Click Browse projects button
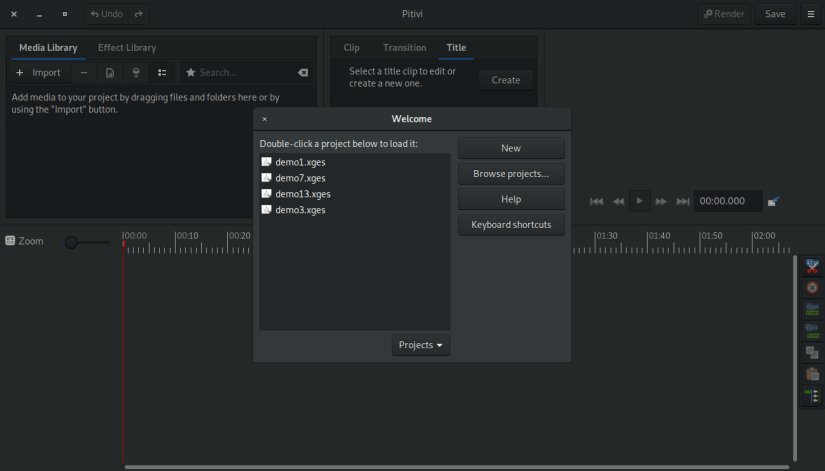This screenshot has width=825, height=471. 511,174
